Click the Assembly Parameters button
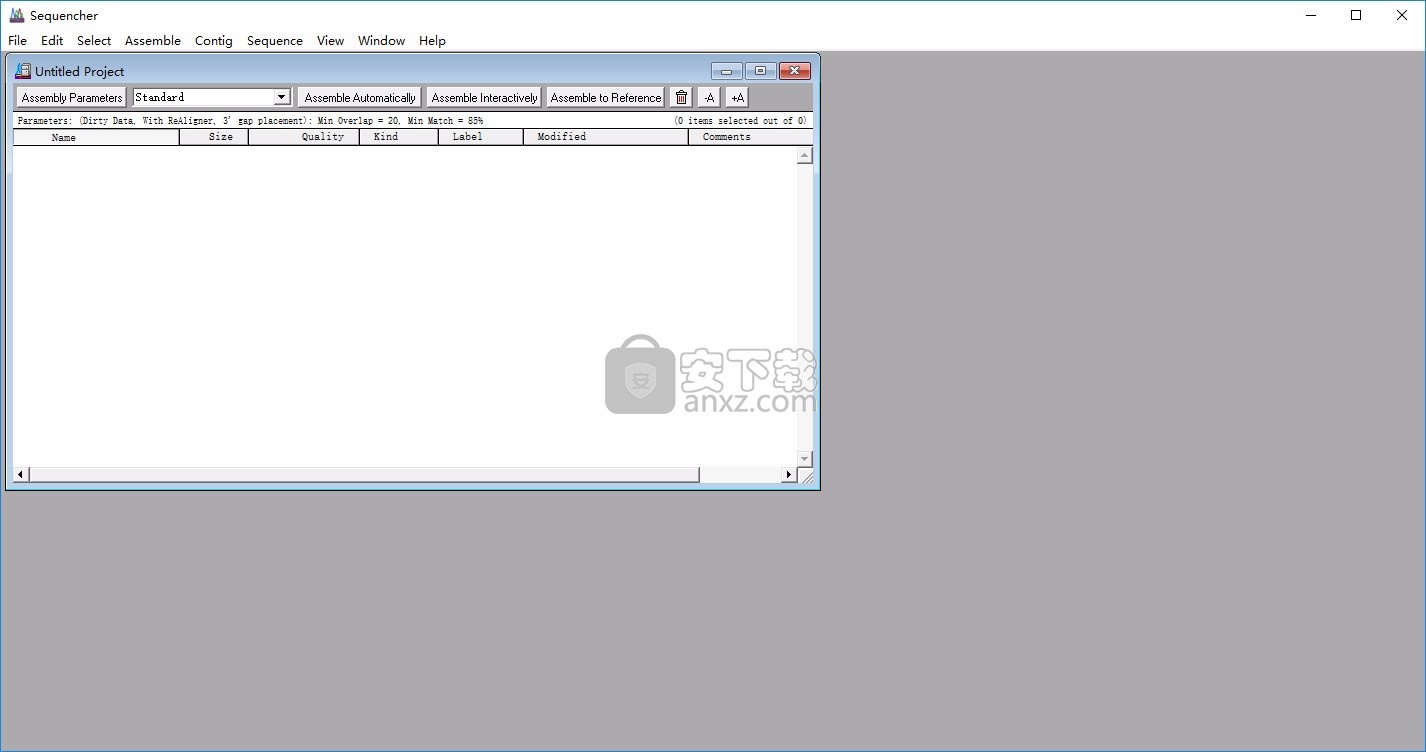The image size is (1426, 752). 72,97
